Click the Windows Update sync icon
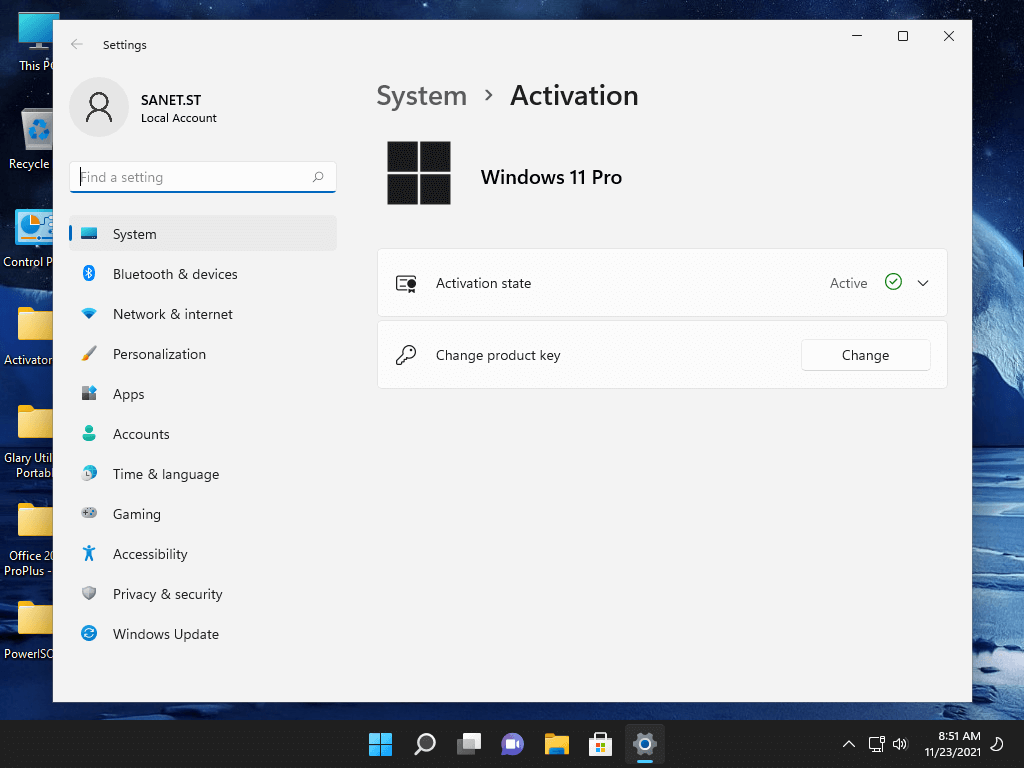The width and height of the screenshot is (1024, 768). point(89,634)
